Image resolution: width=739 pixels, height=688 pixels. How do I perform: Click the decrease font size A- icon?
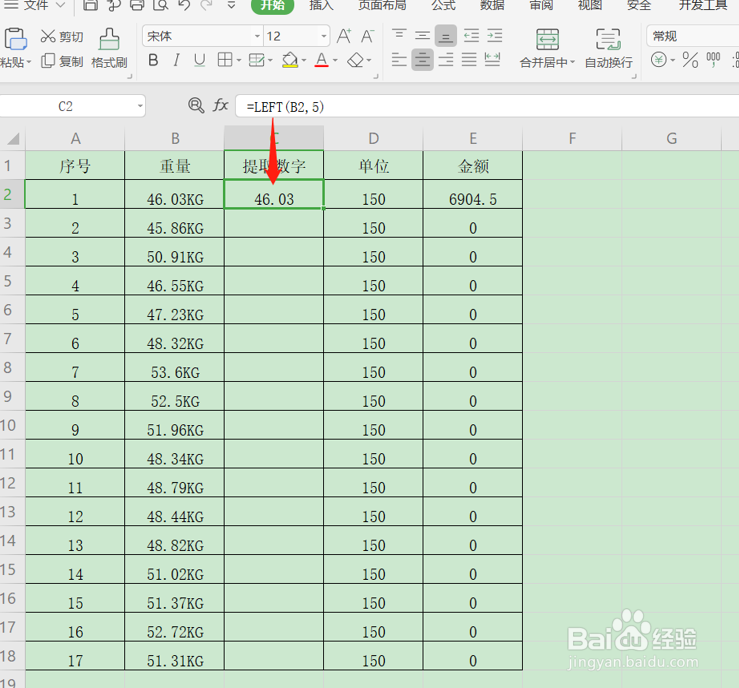368,36
